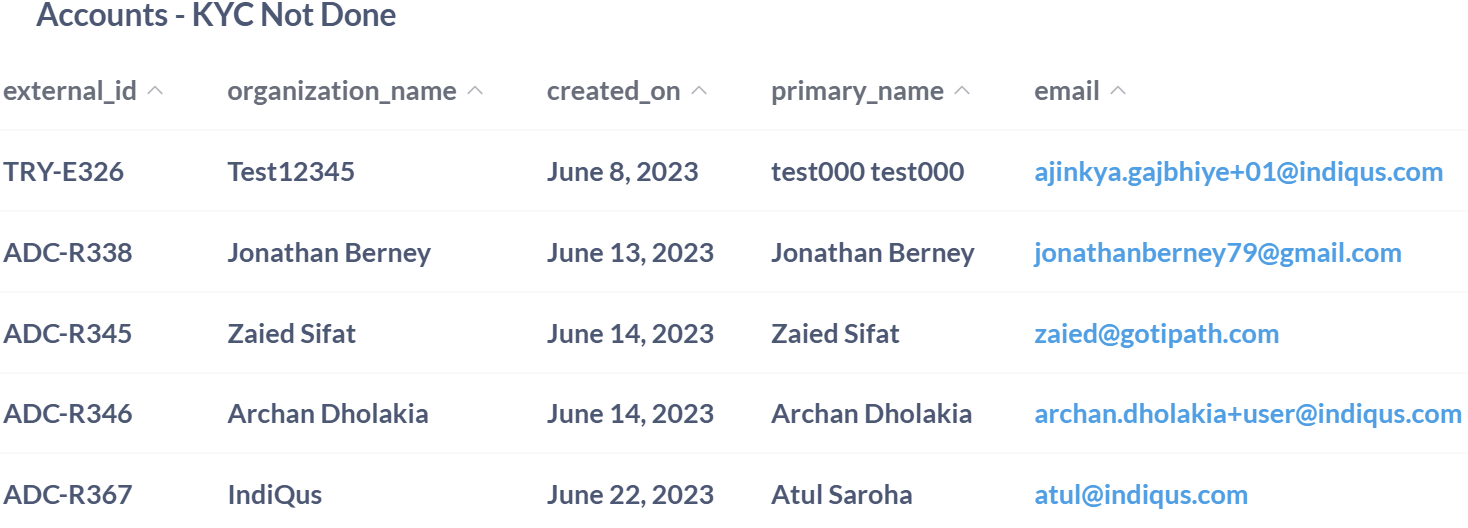Click the Test12345 organization name cell
Image resolution: width=1468 pixels, height=528 pixels.
[x=291, y=172]
